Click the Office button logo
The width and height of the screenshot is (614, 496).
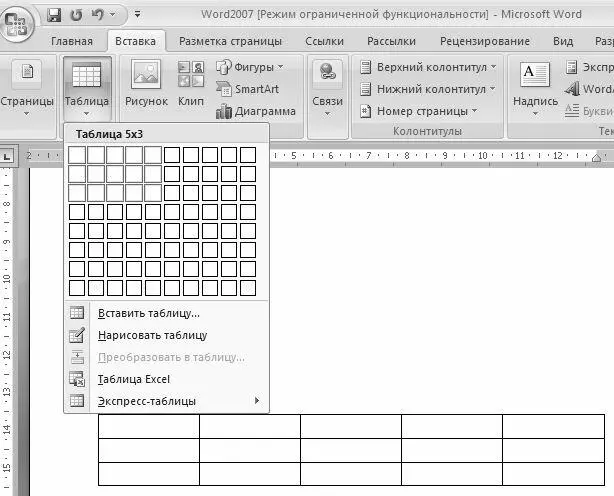16,23
